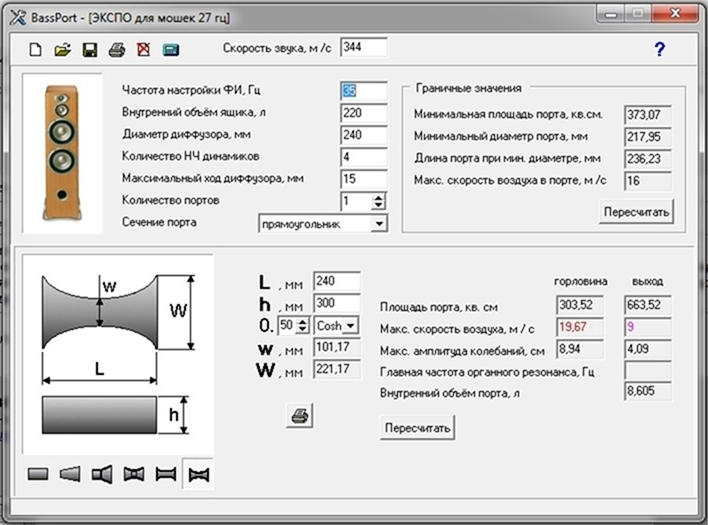Select the horn-shaped port icon

102,474
